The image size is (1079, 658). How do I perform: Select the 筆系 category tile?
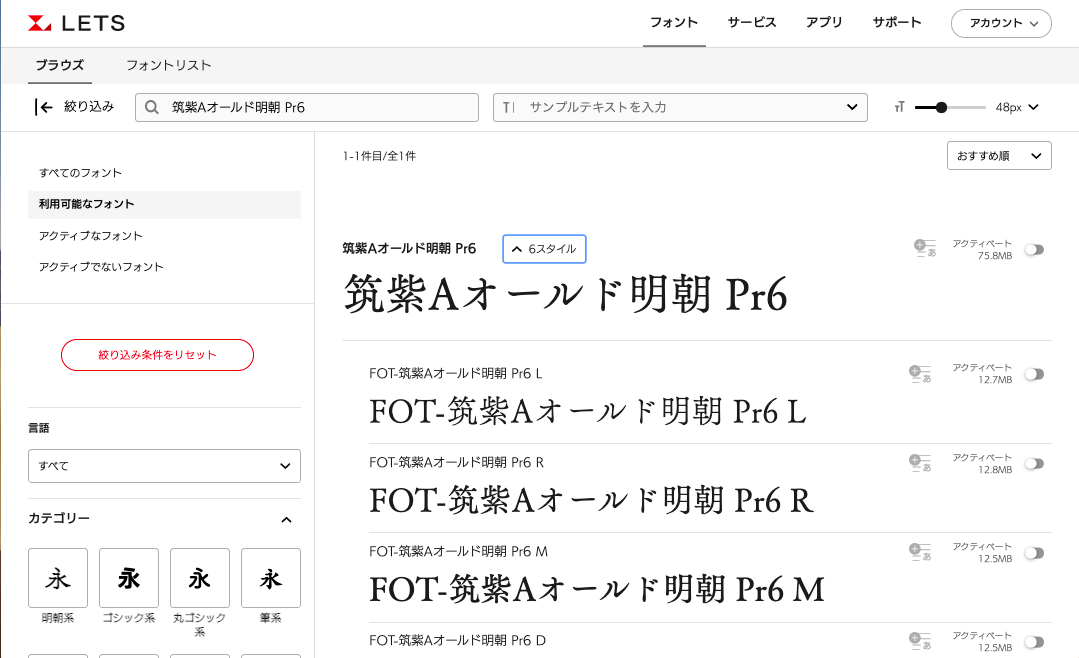[x=270, y=578]
